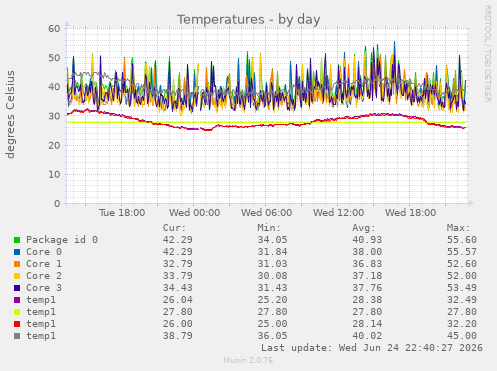497x371 pixels.
Task: Click the red temp1 legend swatch
Action: coord(17,324)
